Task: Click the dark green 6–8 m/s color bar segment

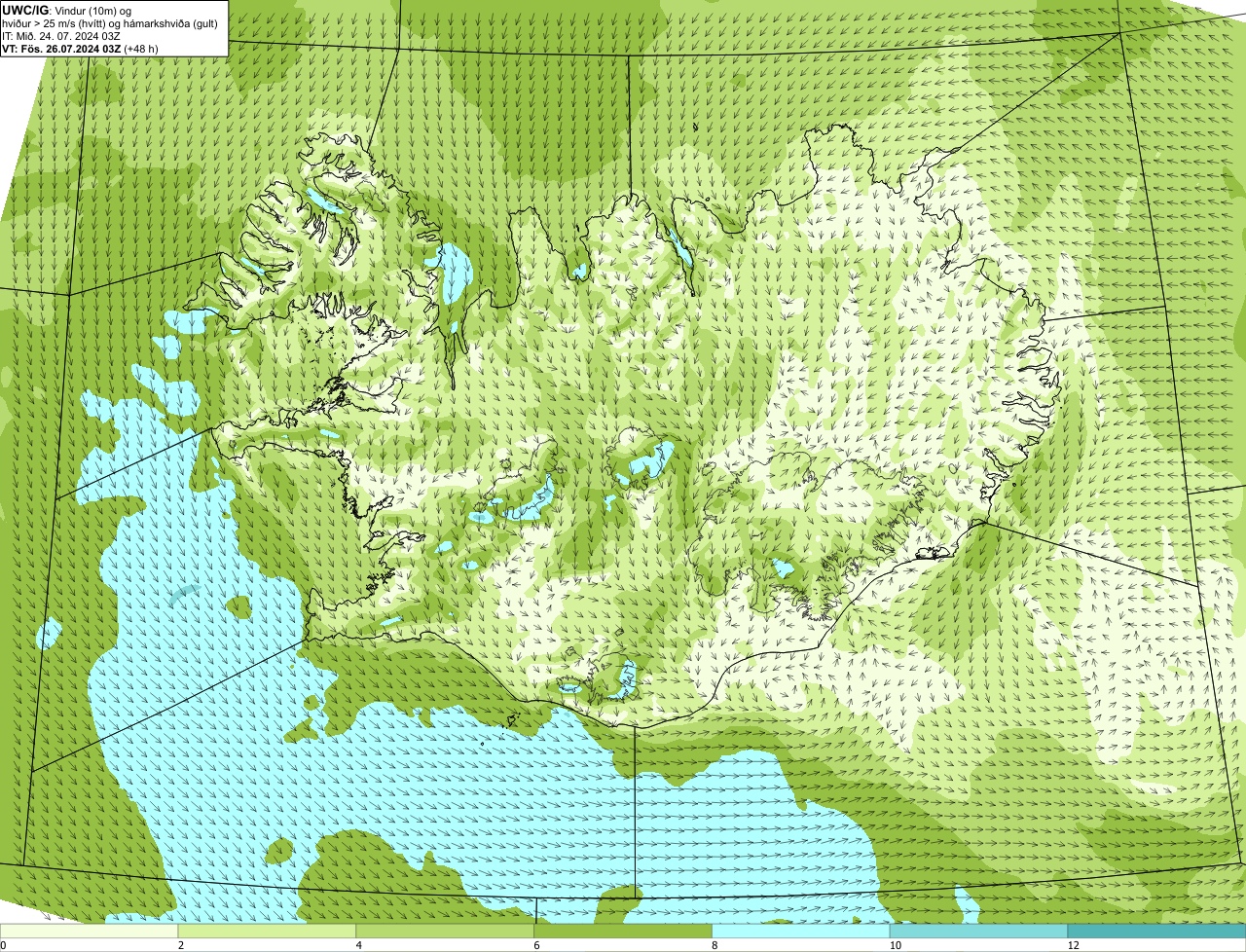Action: point(623,931)
